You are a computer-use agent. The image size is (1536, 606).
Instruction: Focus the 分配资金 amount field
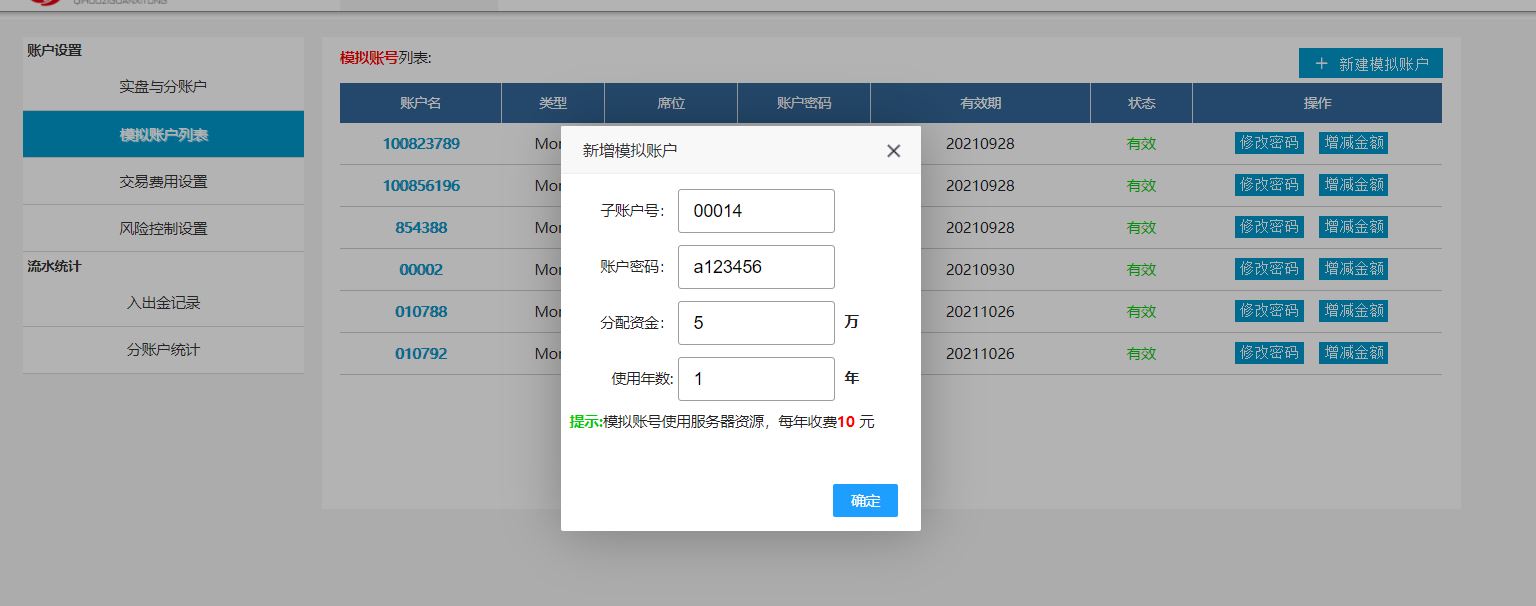tap(755, 323)
